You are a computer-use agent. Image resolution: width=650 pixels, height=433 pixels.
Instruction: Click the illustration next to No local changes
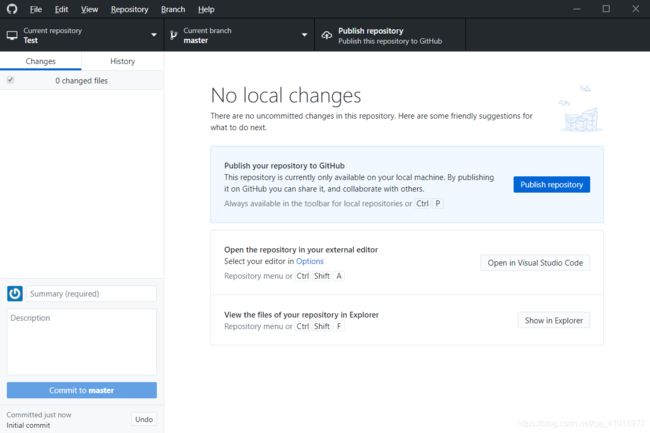pos(581,109)
